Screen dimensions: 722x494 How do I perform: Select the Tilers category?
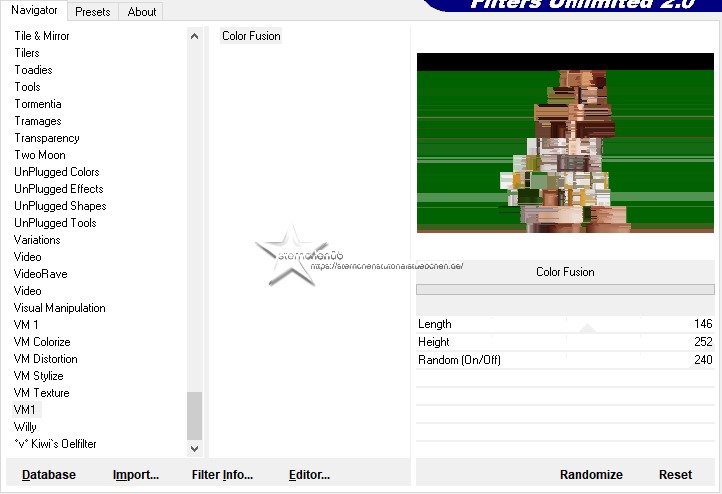[x=27, y=53]
